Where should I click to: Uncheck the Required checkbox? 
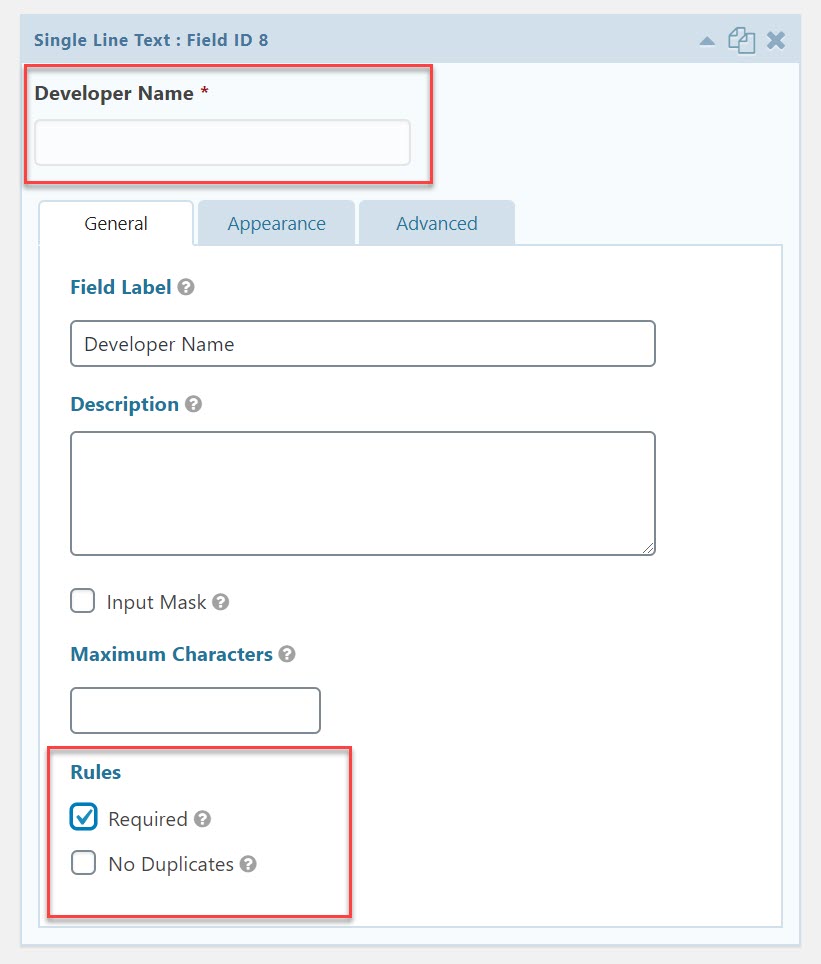(84, 817)
